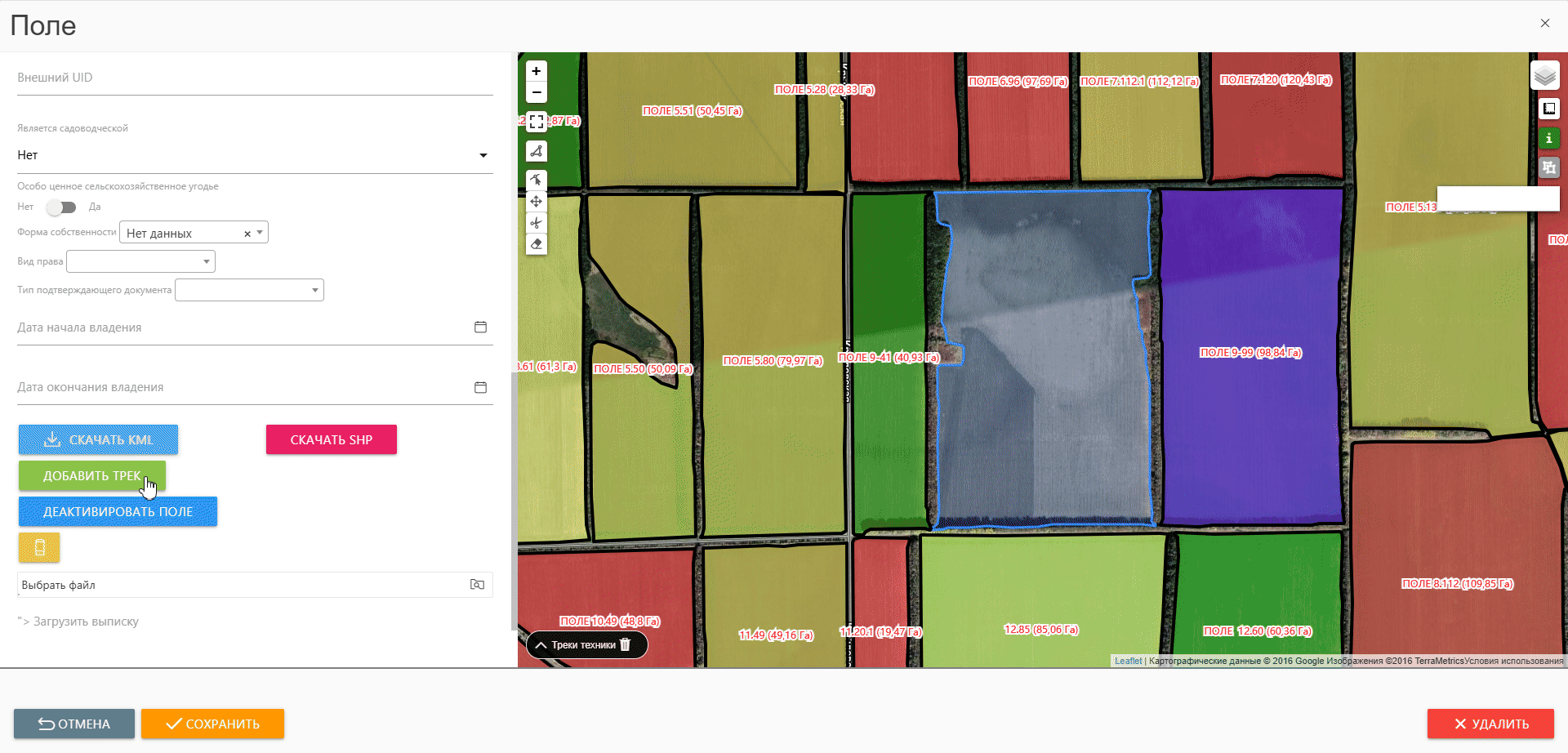Click the 'Добавить трек' button
This screenshot has width=1568, height=753.
[92, 475]
